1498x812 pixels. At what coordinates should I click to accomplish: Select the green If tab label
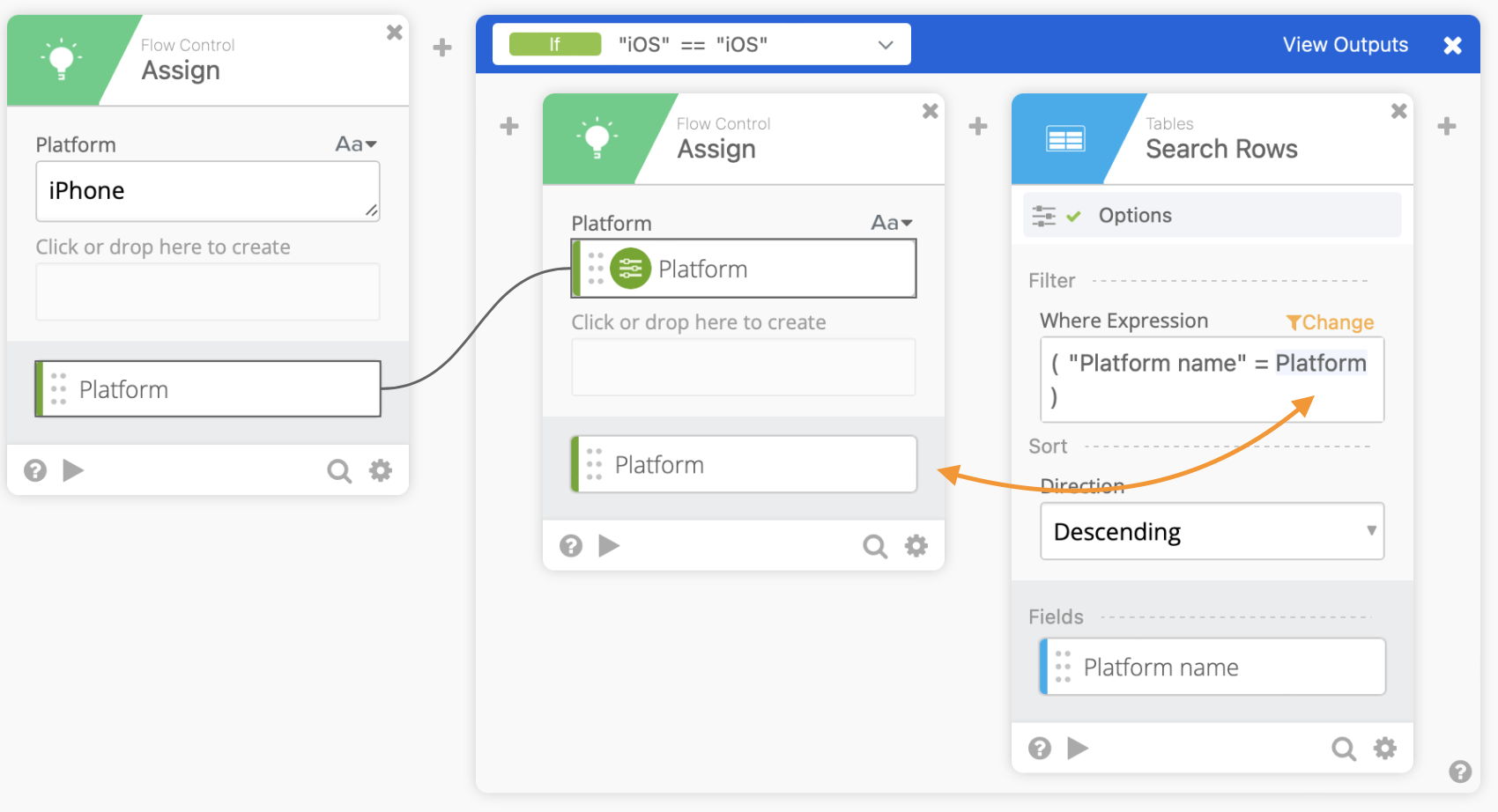click(x=555, y=44)
